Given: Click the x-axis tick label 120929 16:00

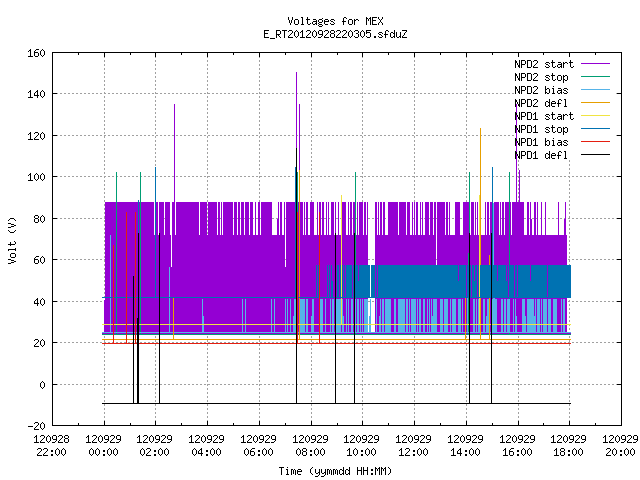Looking at the screenshot, I should click(517, 446).
